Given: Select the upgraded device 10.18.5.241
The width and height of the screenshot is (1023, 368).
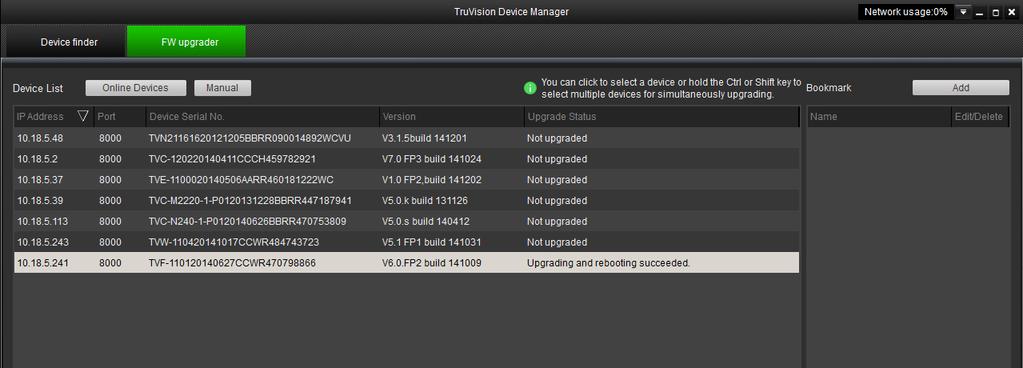Looking at the screenshot, I should point(406,263).
